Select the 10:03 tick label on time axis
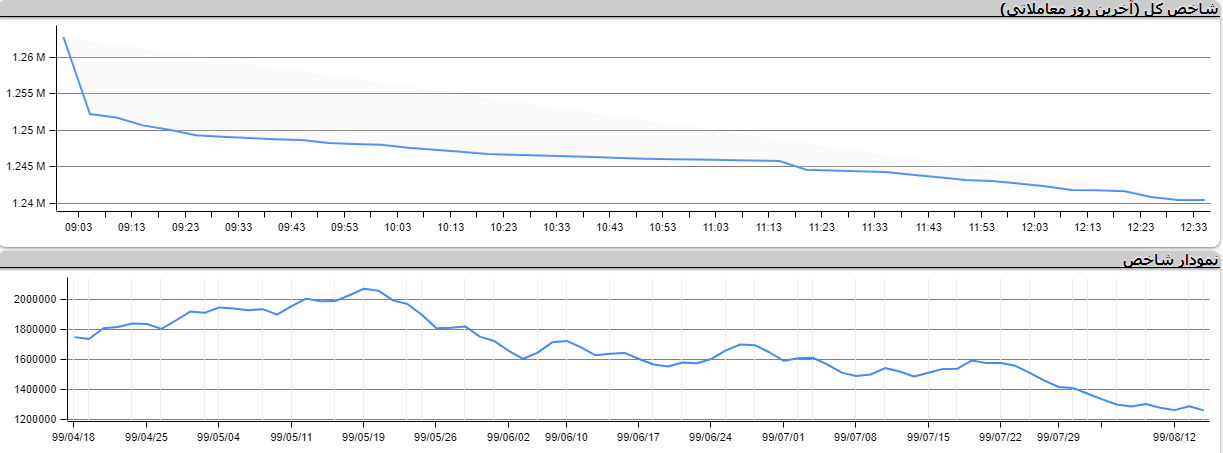 point(397,228)
